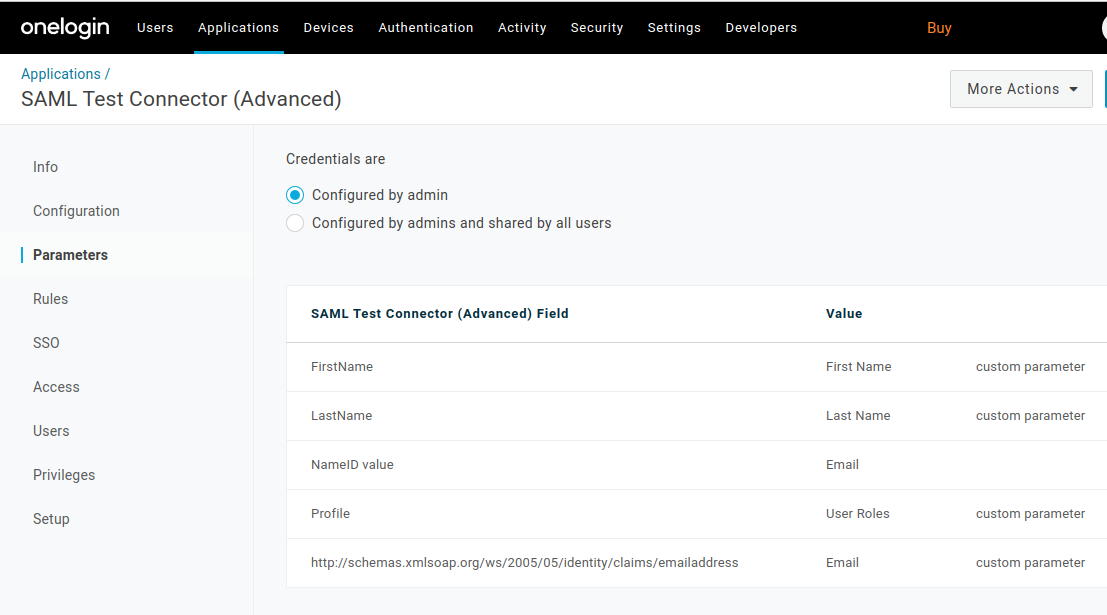
Task: Click the orange Buy link
Action: (939, 28)
